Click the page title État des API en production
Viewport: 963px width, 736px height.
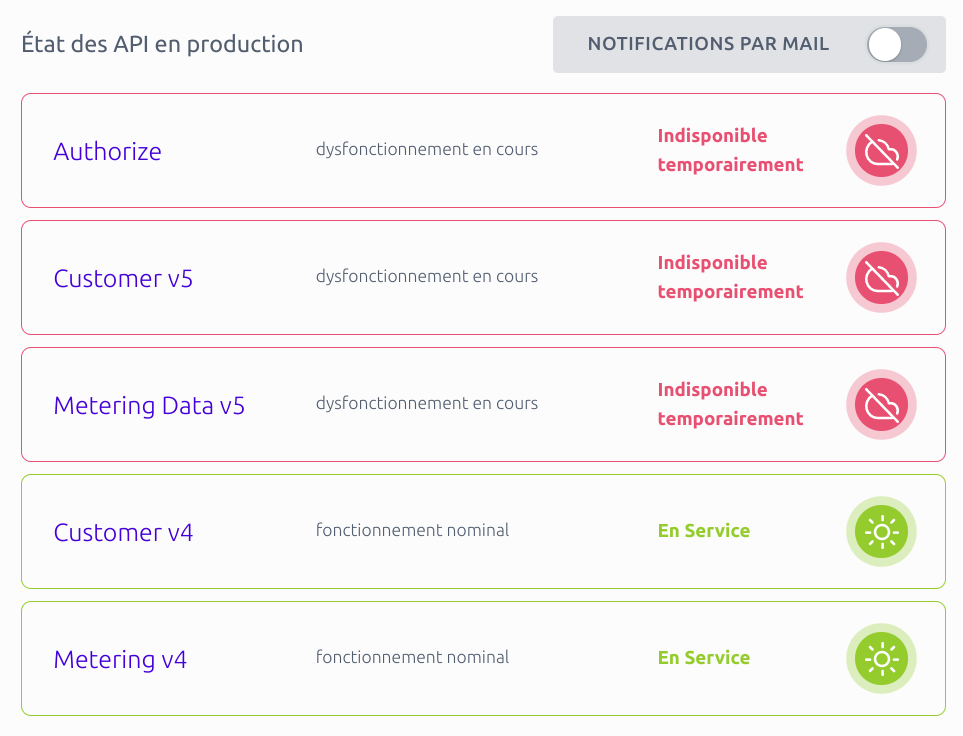pyautogui.click(x=162, y=44)
